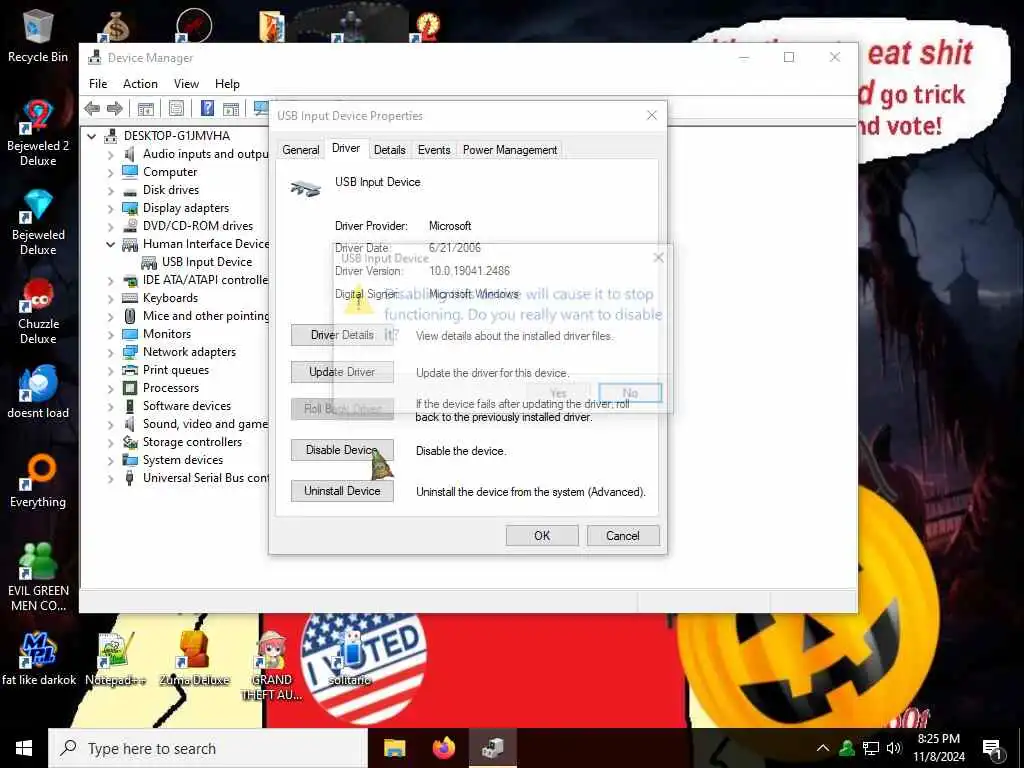Click the green person tray icon
This screenshot has width=1024, height=768.
(847, 748)
